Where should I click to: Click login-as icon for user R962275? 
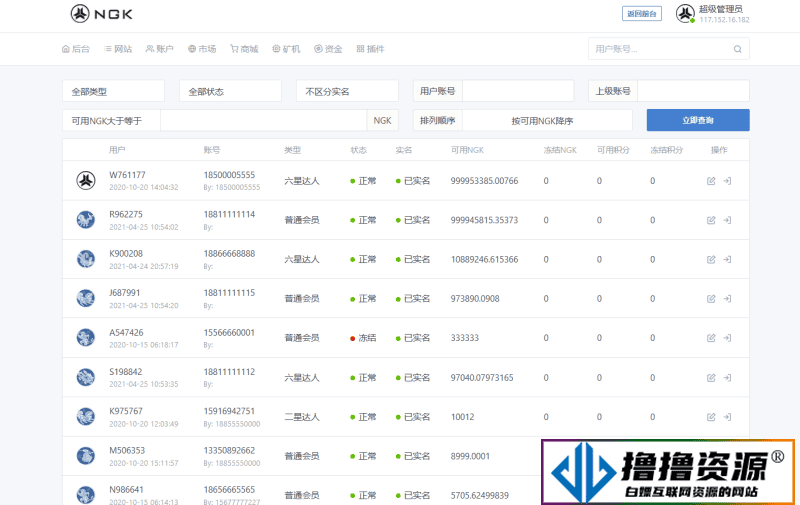click(x=728, y=220)
